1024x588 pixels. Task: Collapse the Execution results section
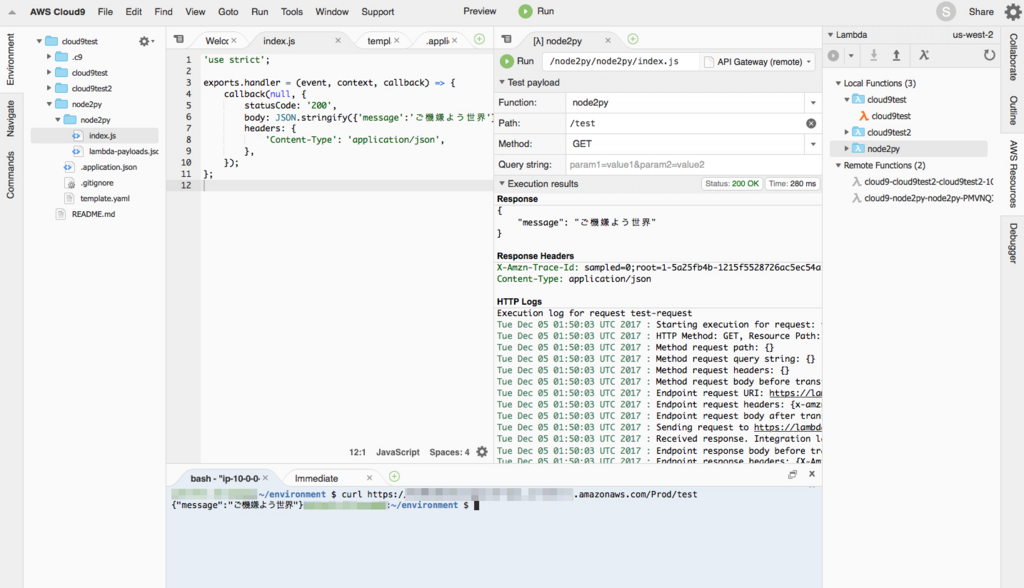[x=502, y=184]
